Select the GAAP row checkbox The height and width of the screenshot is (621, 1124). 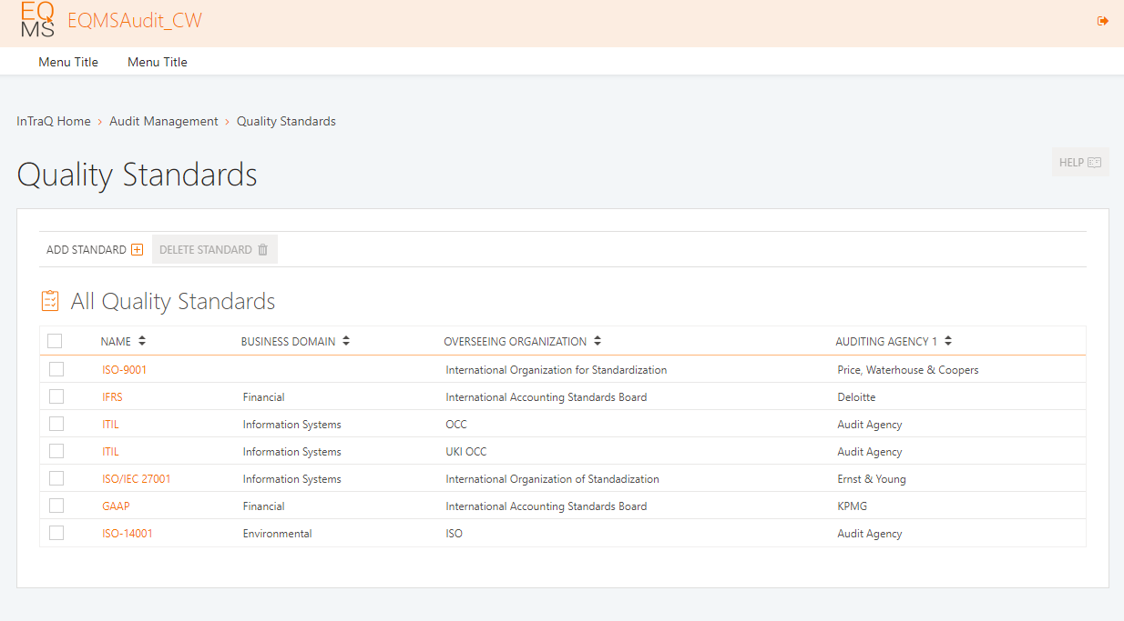(x=56, y=506)
